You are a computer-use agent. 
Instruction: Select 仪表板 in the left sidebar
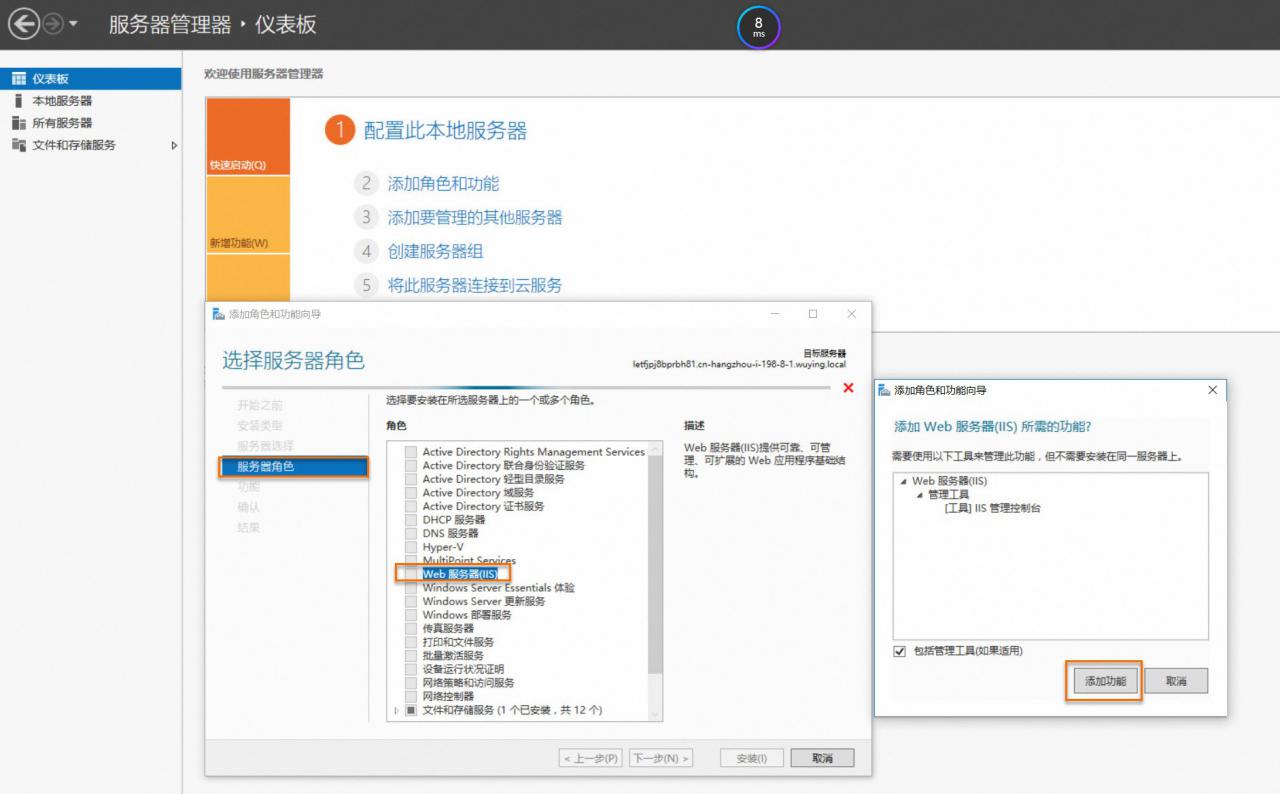[x=91, y=79]
